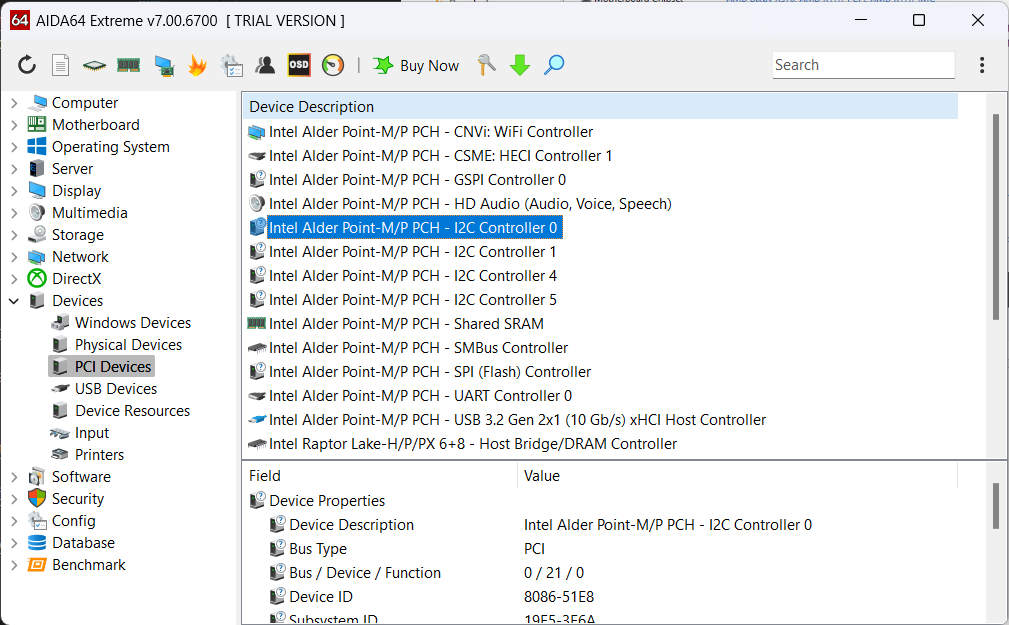
Task: Expand the Operating System tree node
Action: tap(14, 147)
